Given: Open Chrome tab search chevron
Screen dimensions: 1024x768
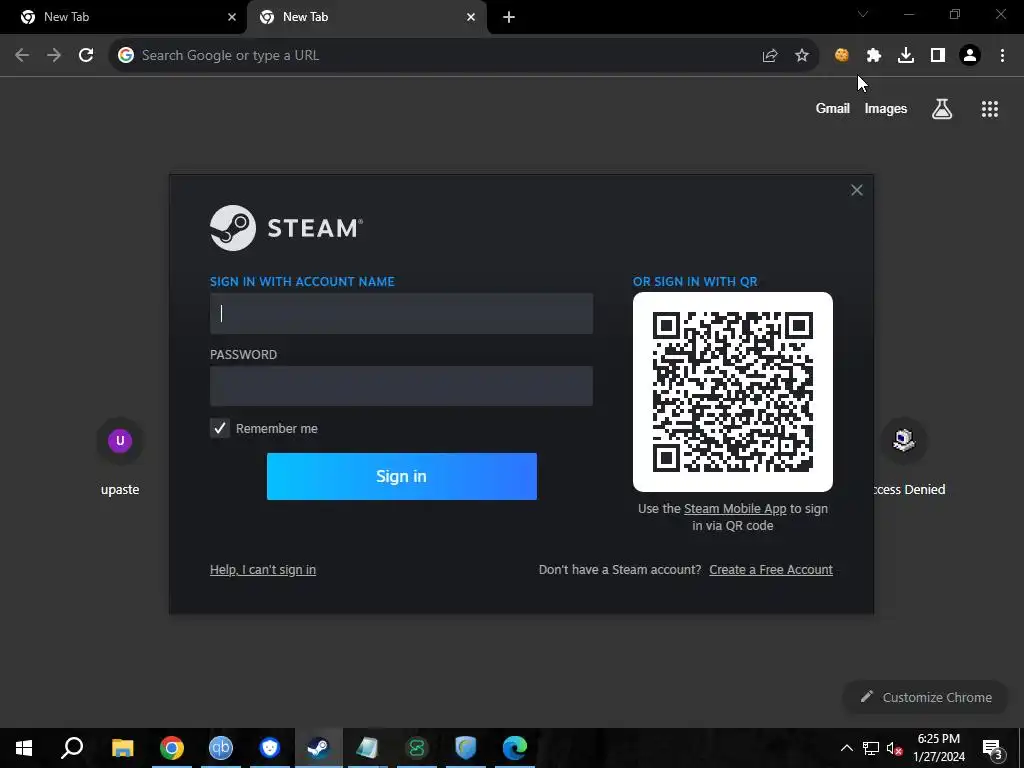Looking at the screenshot, I should (863, 14).
